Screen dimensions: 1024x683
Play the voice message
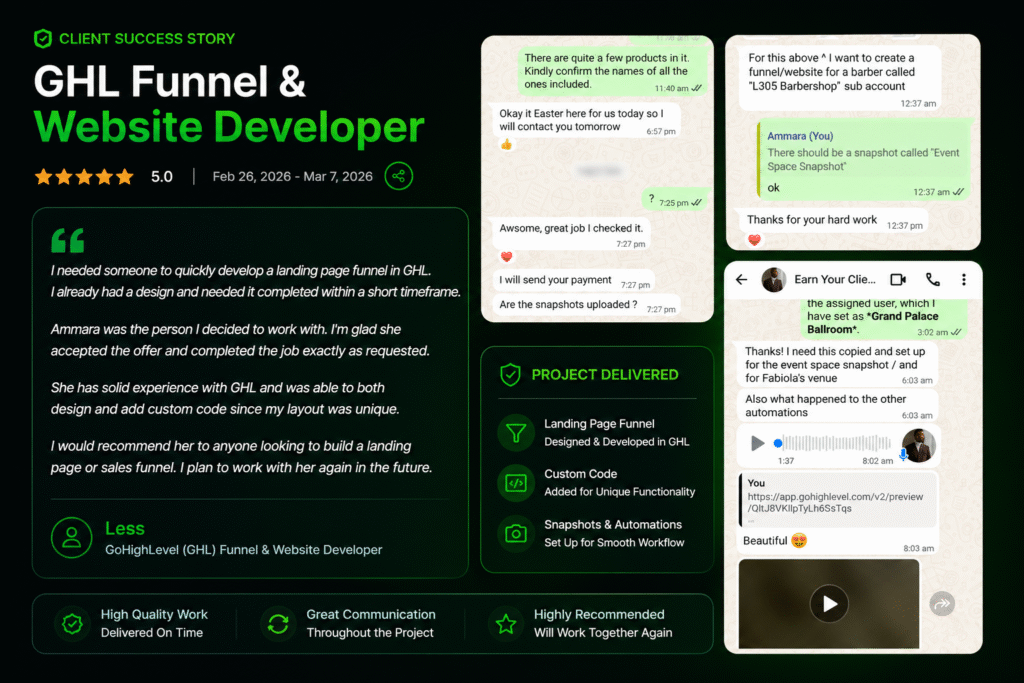coord(757,443)
